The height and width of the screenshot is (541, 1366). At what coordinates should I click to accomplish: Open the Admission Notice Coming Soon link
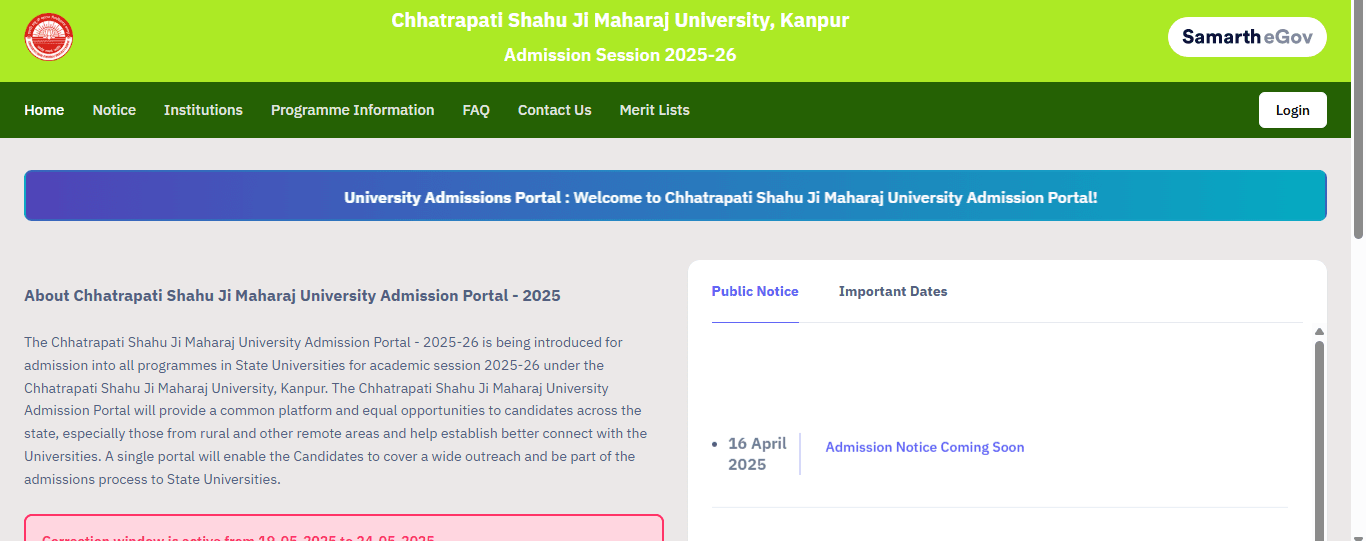point(924,447)
